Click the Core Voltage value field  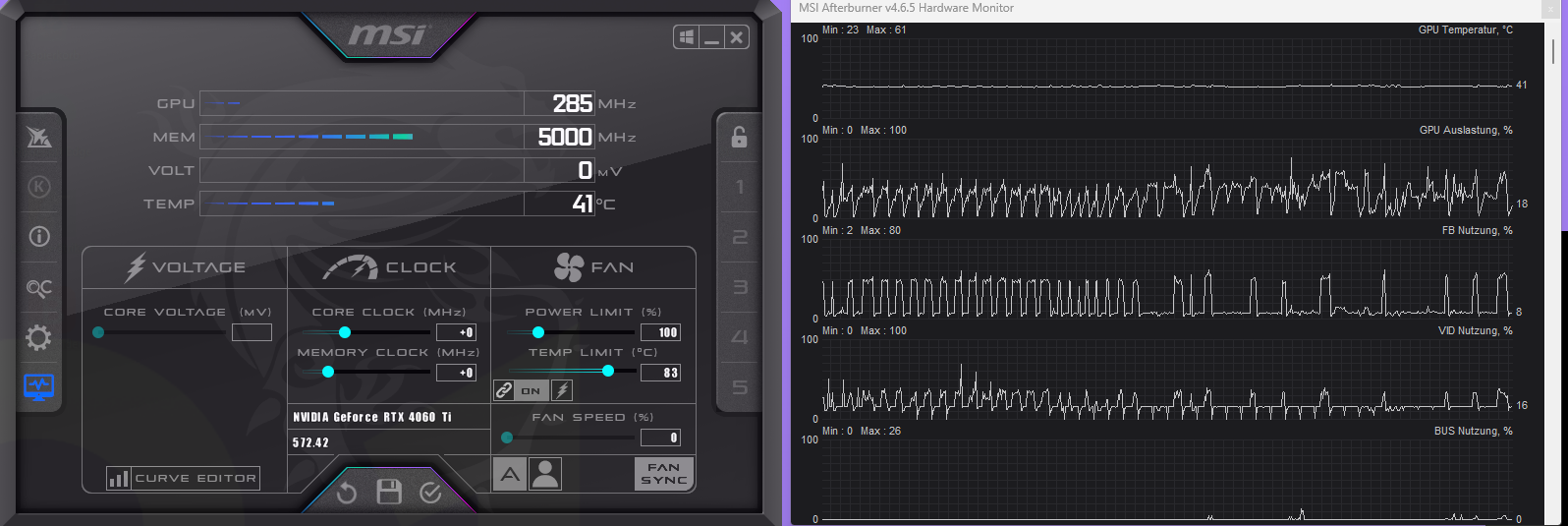(252, 332)
